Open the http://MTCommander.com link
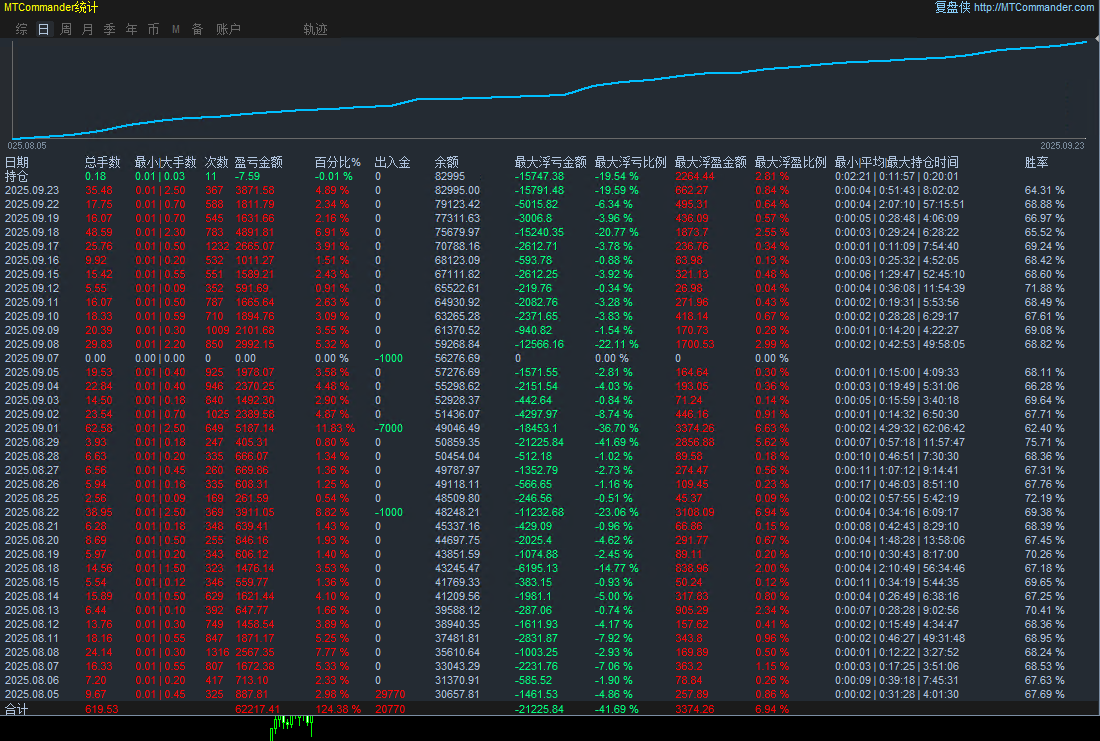The width and height of the screenshot is (1100, 741). (x=1033, y=7)
